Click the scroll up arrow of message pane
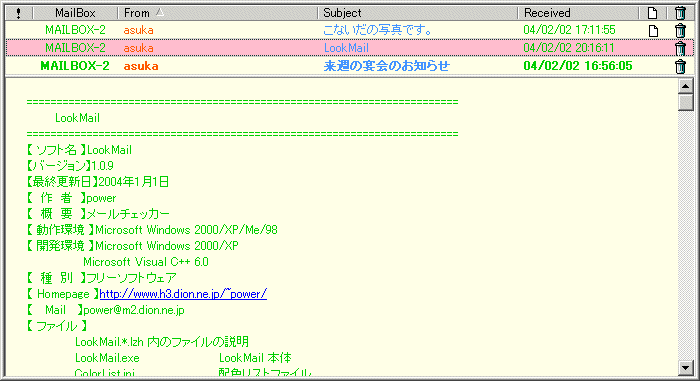 pyautogui.click(x=685, y=86)
